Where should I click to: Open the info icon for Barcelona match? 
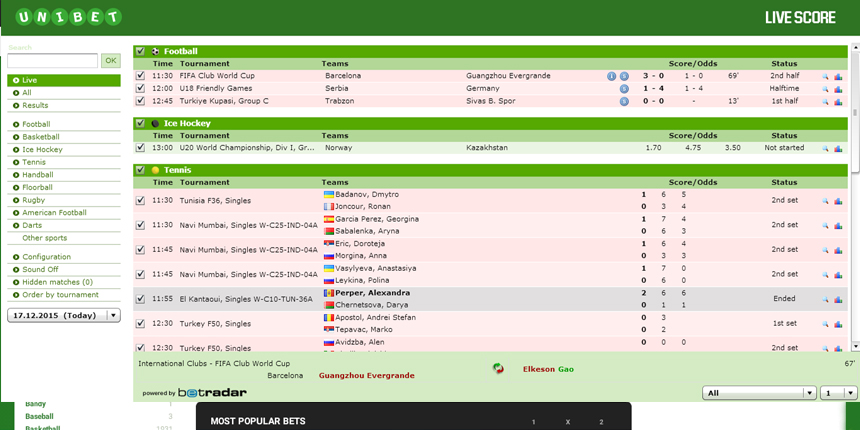[x=612, y=76]
